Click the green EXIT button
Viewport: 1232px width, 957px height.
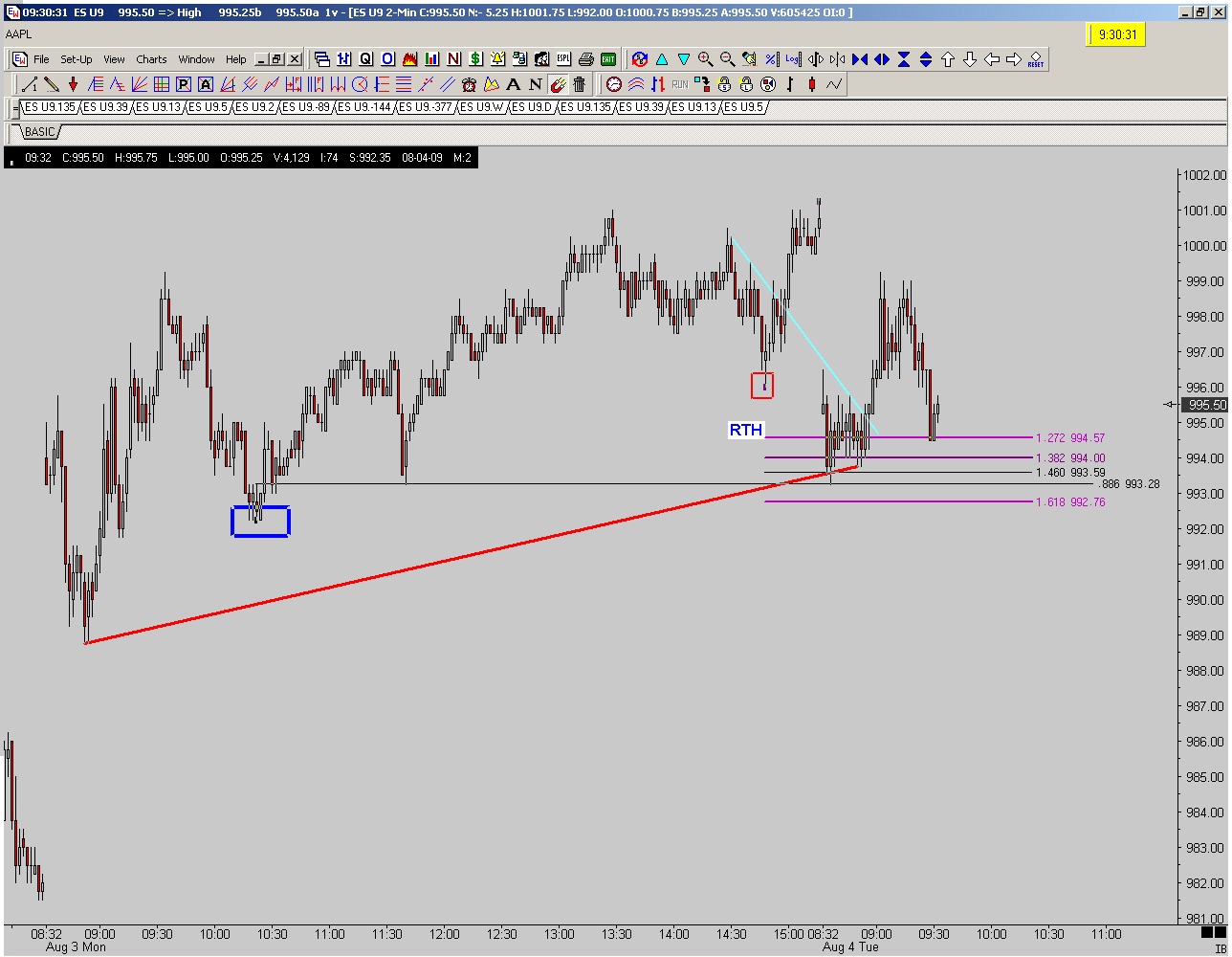point(608,59)
